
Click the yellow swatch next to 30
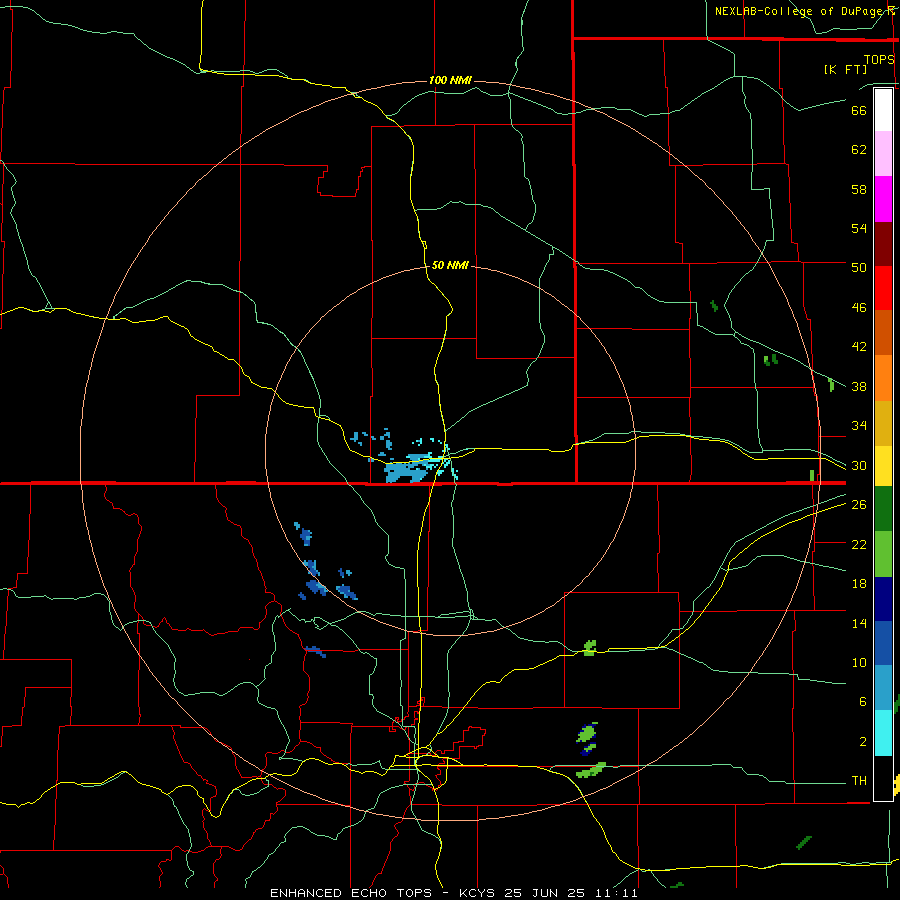point(883,466)
